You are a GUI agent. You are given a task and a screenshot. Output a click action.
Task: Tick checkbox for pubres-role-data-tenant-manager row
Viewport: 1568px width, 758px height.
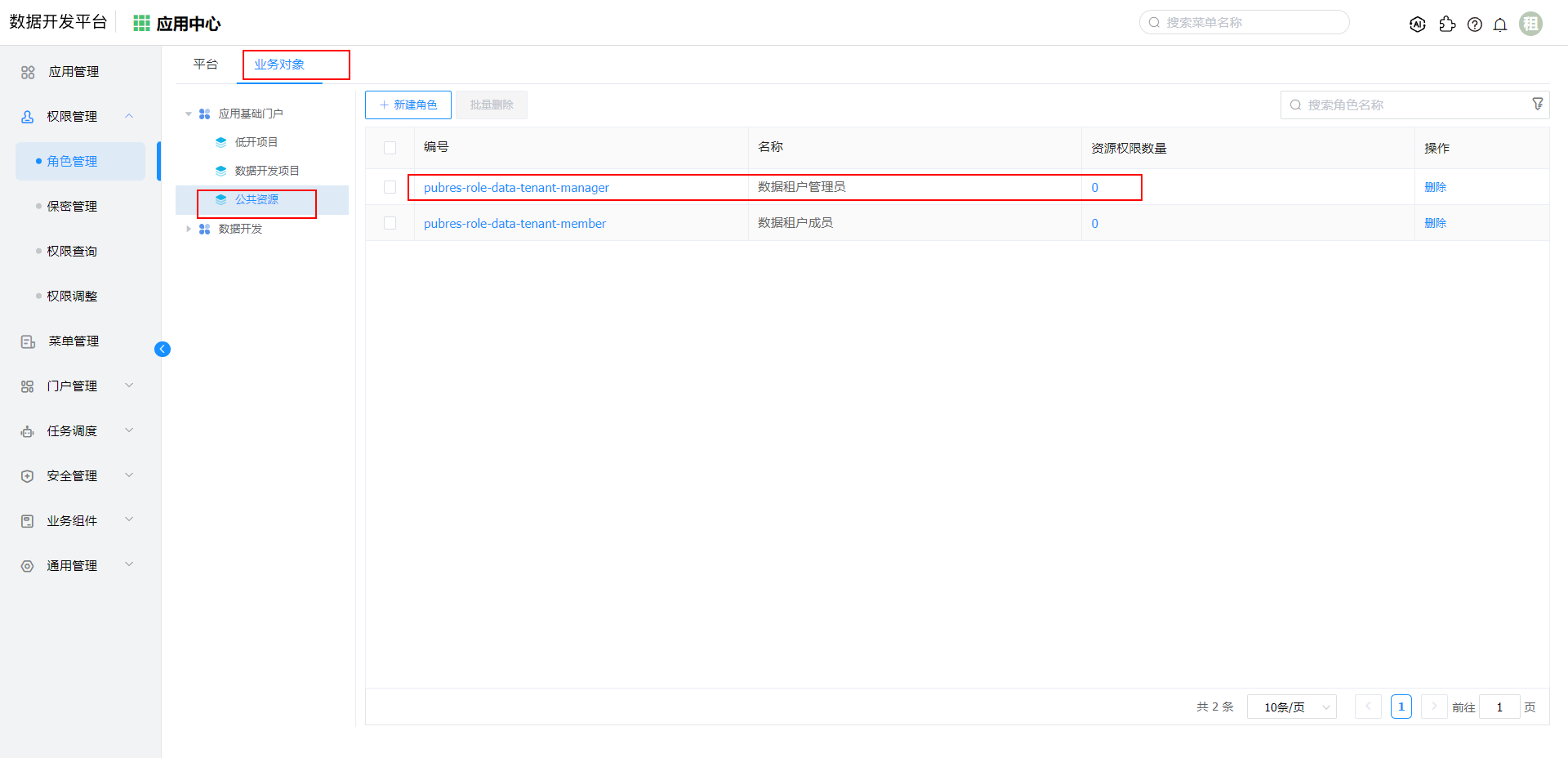[x=390, y=187]
